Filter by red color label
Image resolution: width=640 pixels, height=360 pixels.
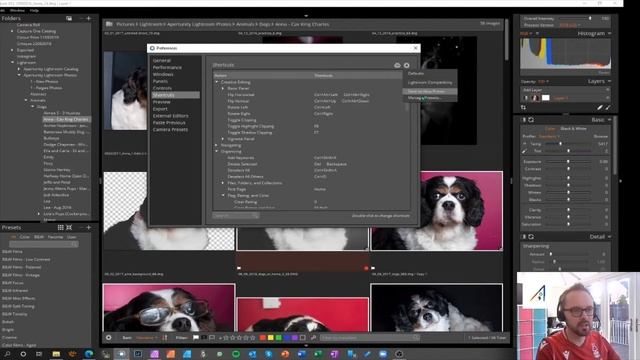[x=263, y=338]
